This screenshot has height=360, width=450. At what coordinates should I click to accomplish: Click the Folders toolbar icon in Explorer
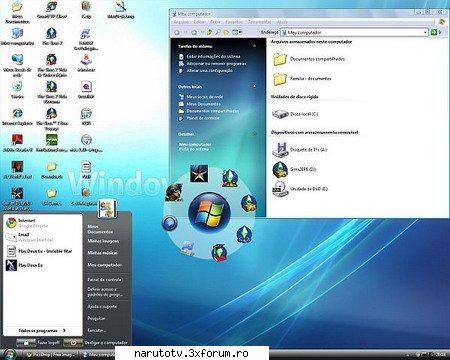226,32
